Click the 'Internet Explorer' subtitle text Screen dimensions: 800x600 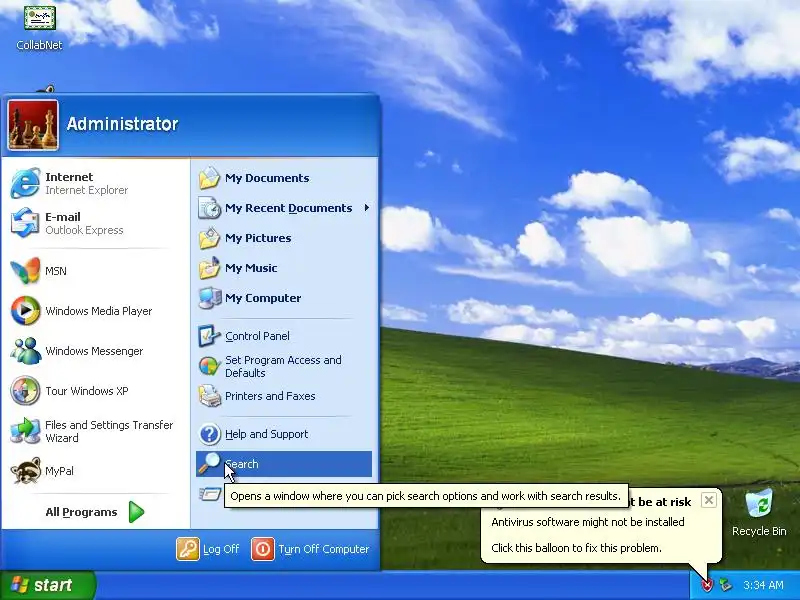[x=87, y=190]
